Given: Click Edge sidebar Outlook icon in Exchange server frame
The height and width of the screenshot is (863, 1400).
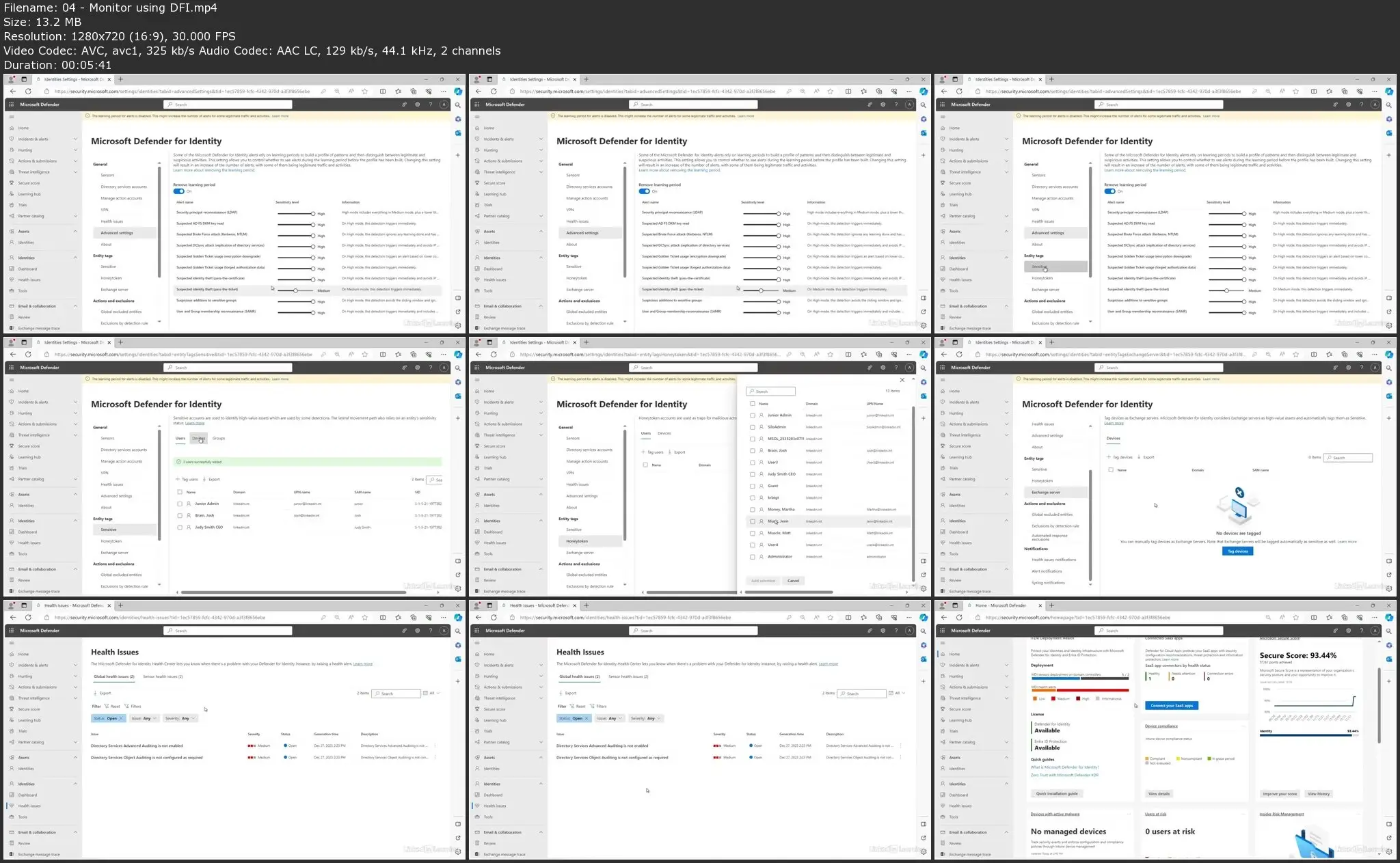Looking at the screenshot, I should click(1389, 396).
